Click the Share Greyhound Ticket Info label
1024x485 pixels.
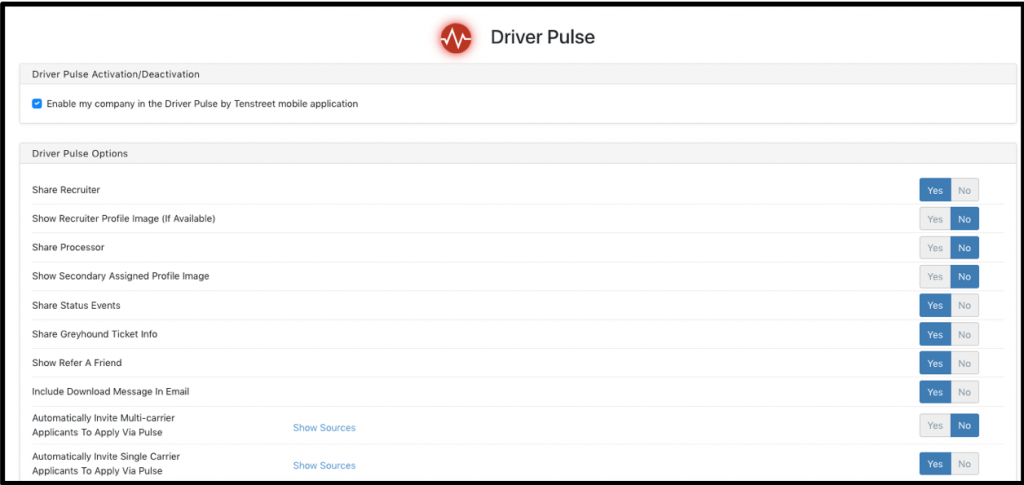pos(95,334)
